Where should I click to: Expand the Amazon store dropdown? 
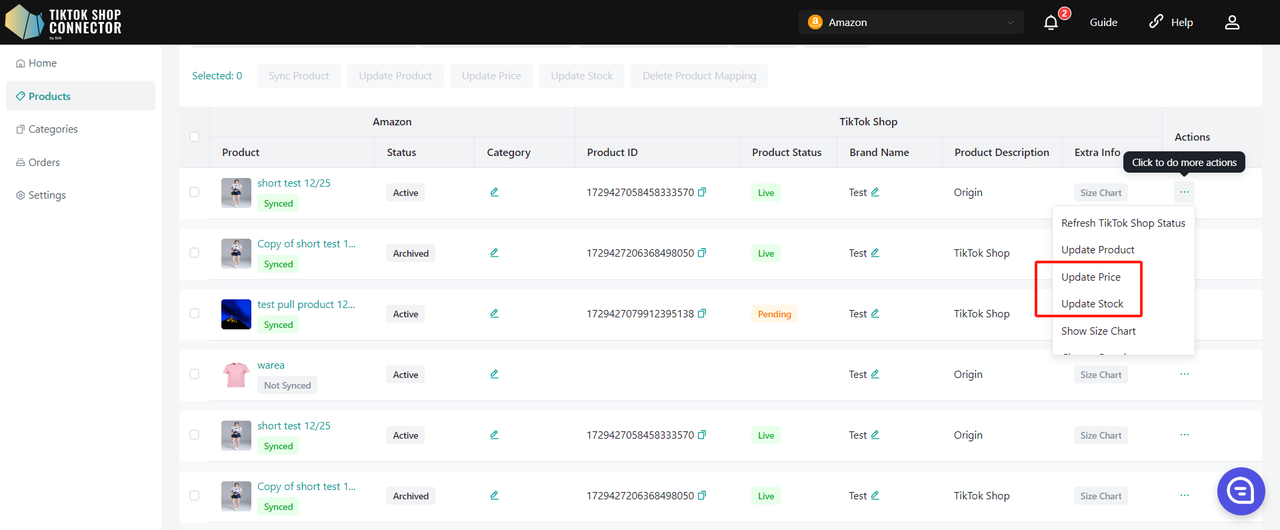click(911, 22)
